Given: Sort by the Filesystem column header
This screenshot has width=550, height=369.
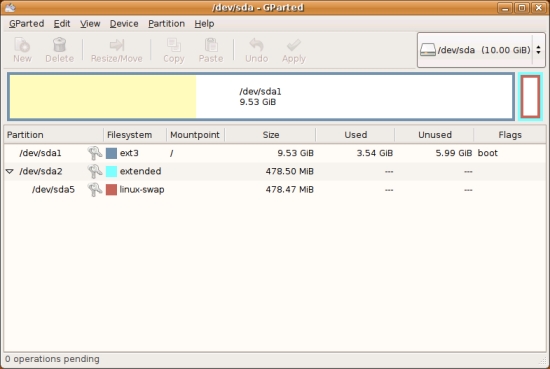Looking at the screenshot, I should 135,135.
